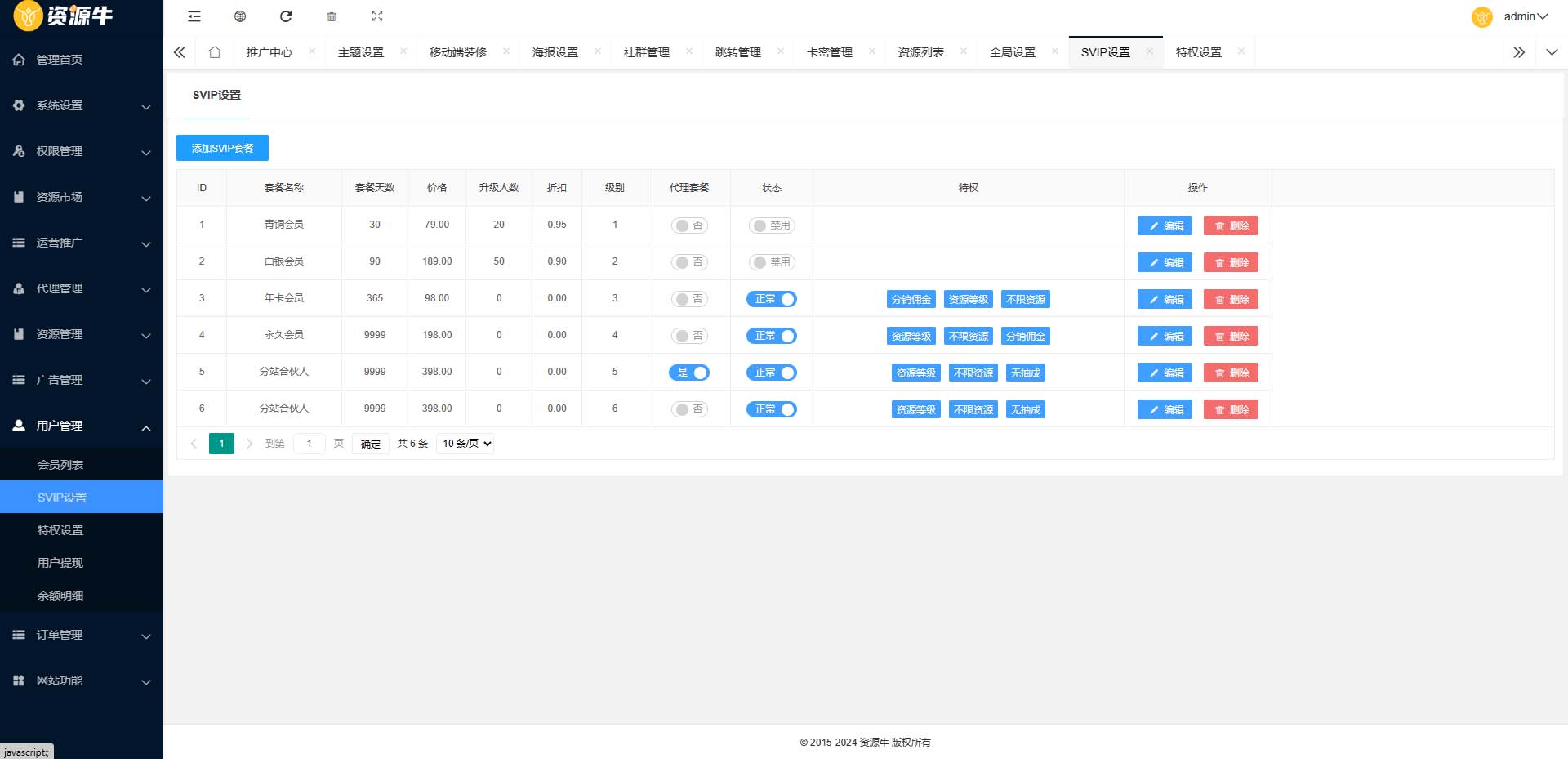
Task: Disable 正常 status for 年卡会员
Action: click(772, 299)
